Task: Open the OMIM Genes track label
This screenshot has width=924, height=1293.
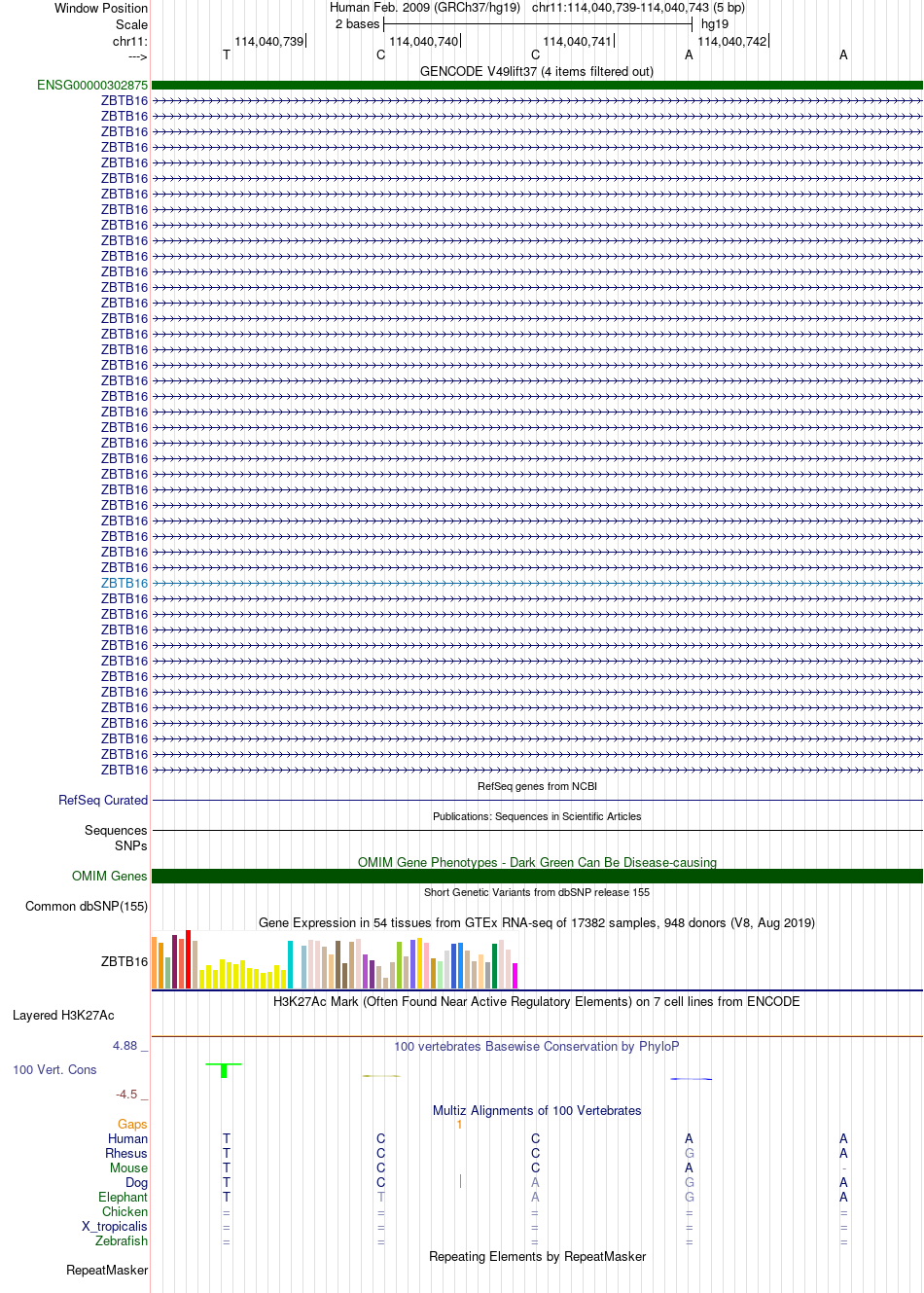Action: click(110, 877)
